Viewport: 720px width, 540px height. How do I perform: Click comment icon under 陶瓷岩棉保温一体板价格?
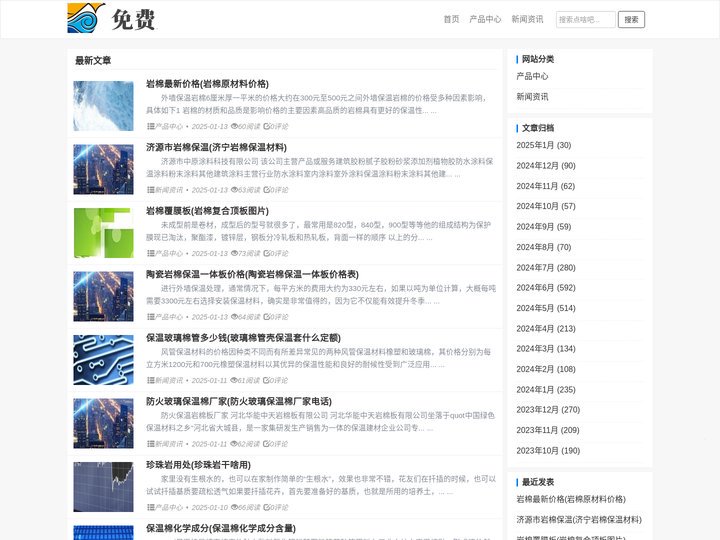coord(266,317)
